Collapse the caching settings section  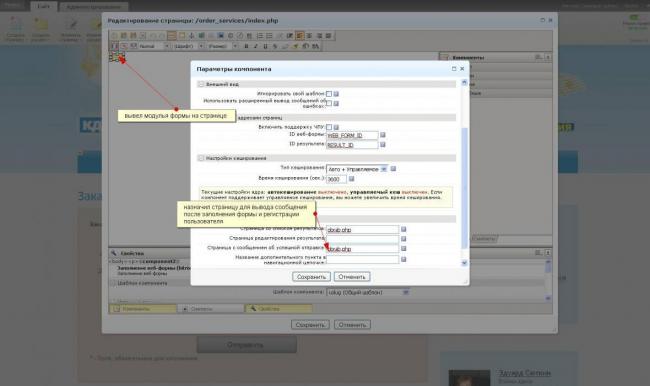click(201, 158)
